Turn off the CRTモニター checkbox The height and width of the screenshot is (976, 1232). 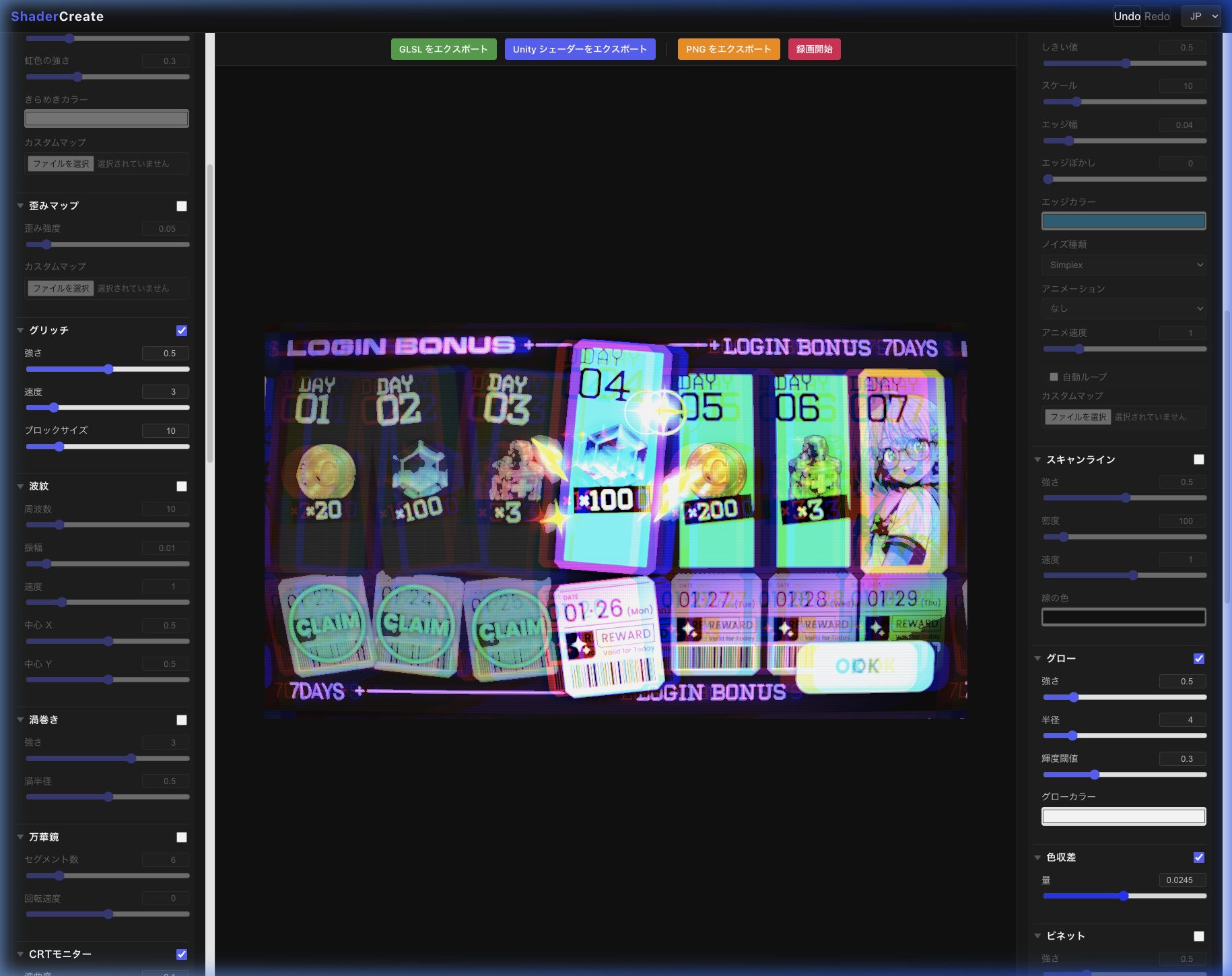[182, 954]
